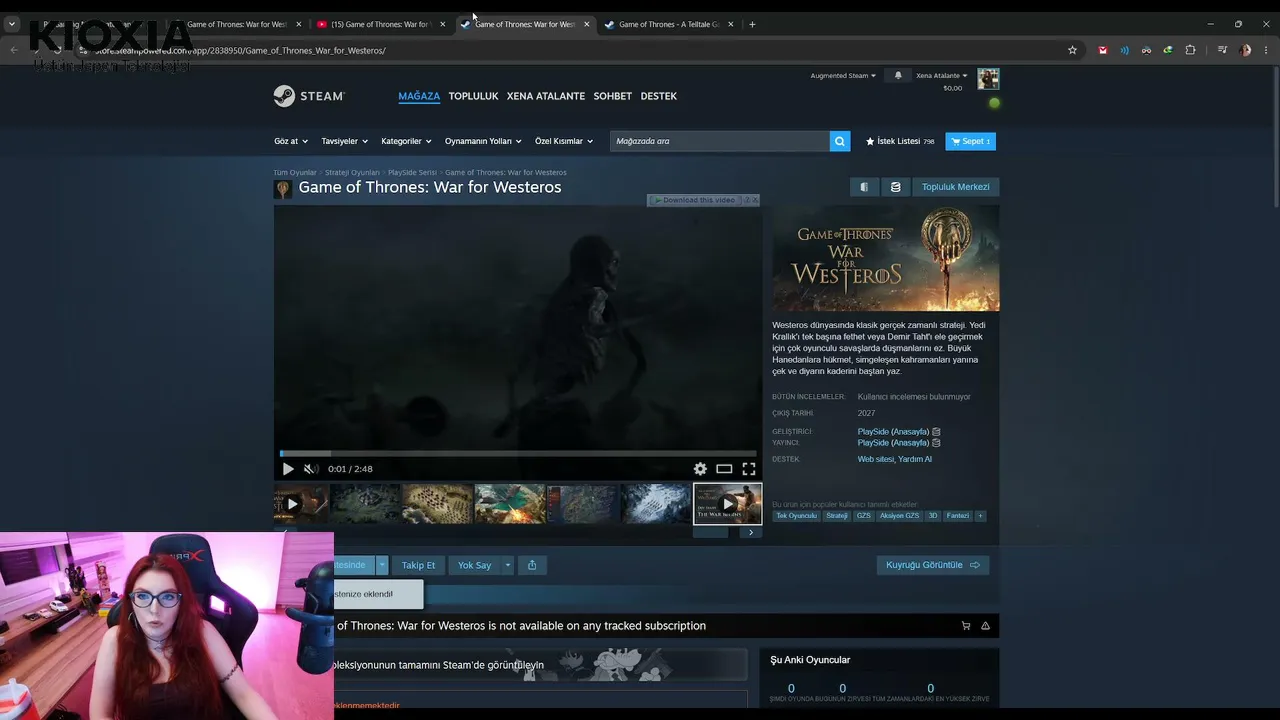1280x720 pixels.
Task: Open the SOHBET menu item
Action: pyautogui.click(x=613, y=96)
